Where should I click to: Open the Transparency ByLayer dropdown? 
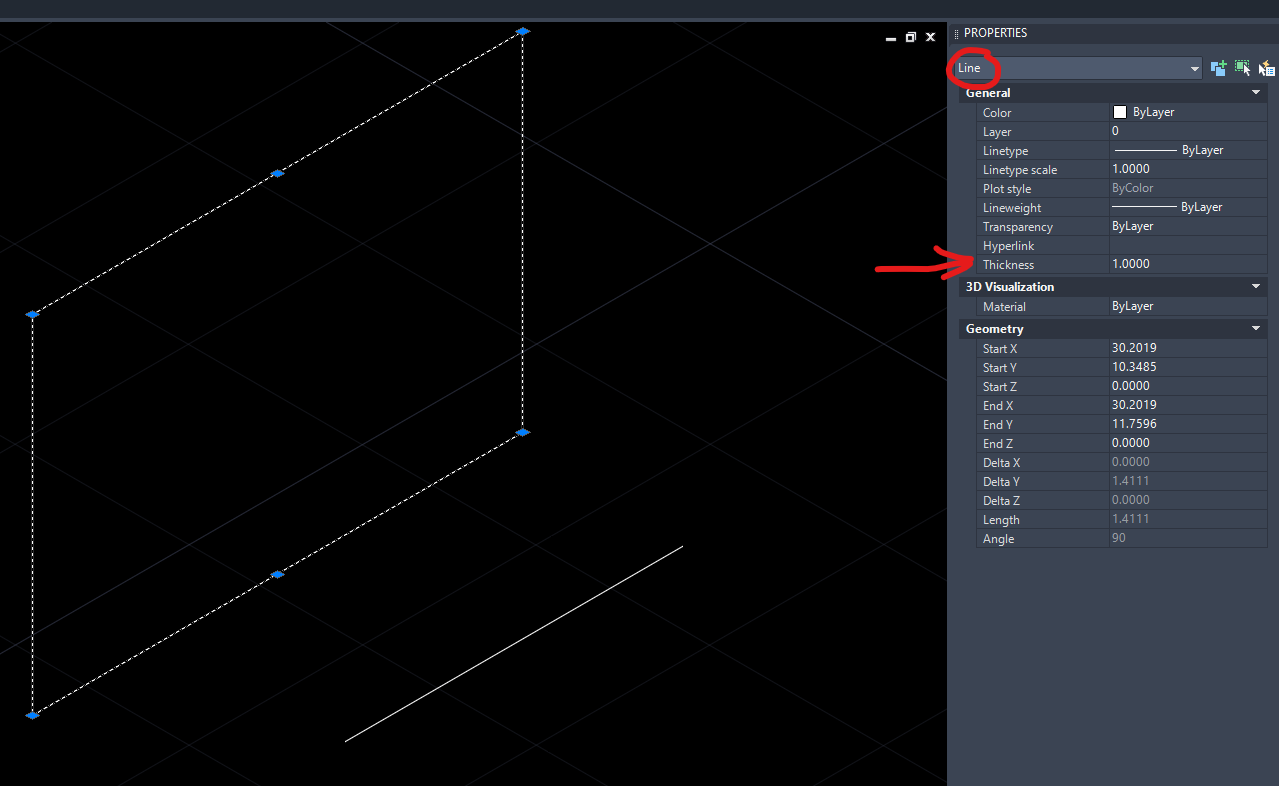pos(1188,226)
